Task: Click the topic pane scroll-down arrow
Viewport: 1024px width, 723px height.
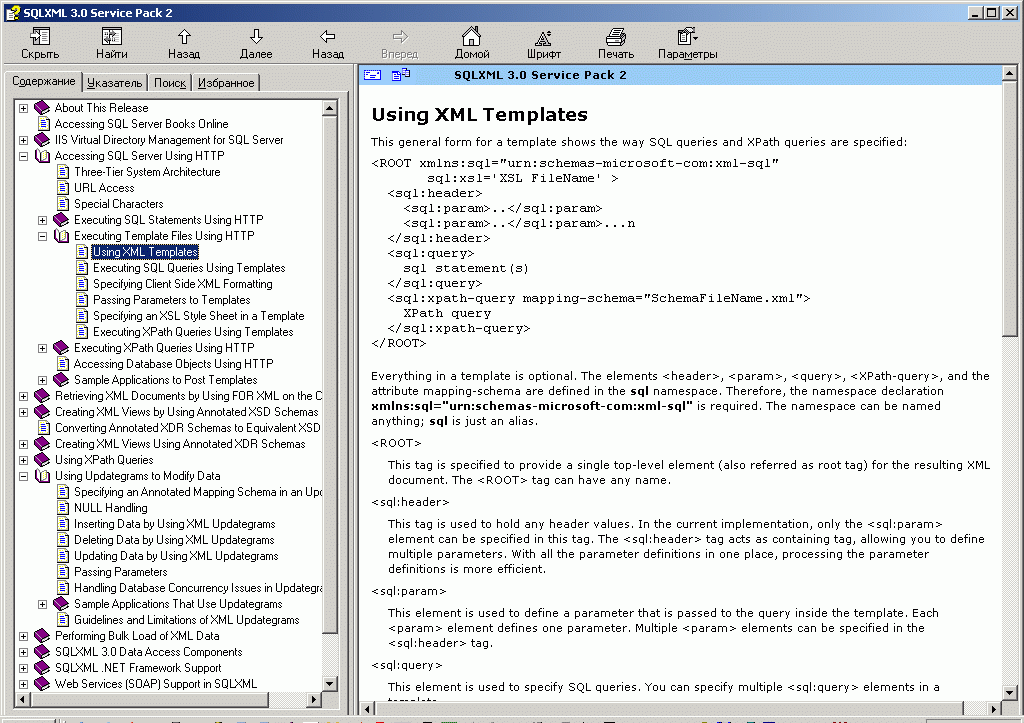Action: pos(1009,693)
